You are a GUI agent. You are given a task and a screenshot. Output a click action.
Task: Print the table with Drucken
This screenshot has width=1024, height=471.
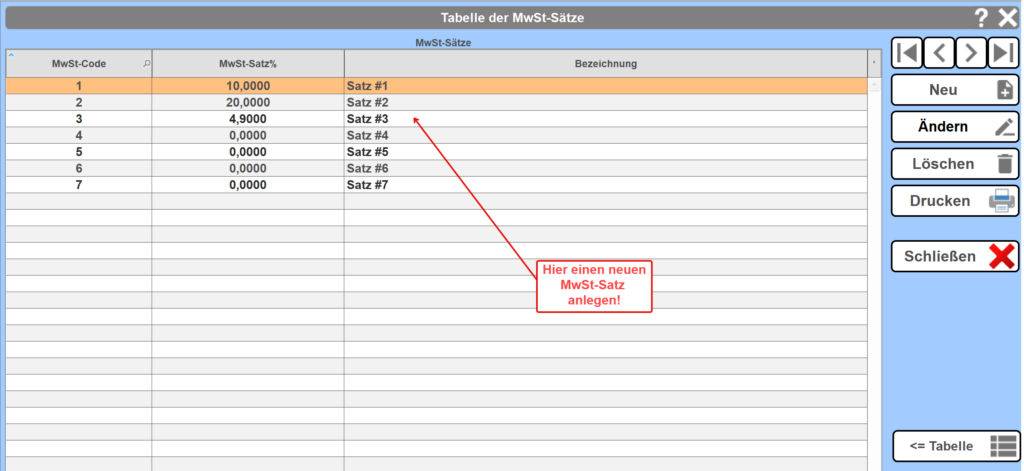tap(954, 201)
